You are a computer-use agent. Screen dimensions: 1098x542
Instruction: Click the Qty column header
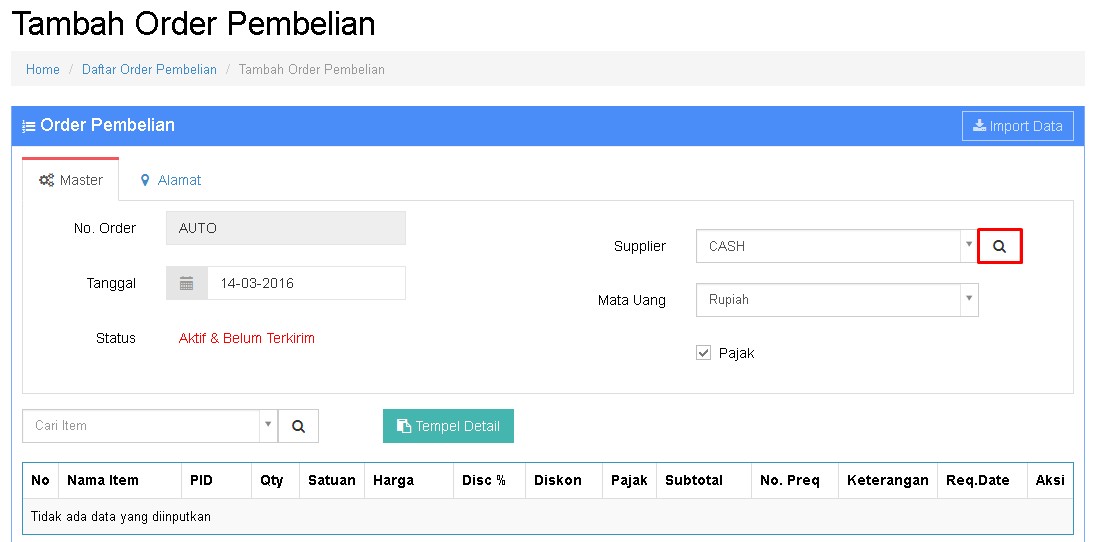(272, 481)
